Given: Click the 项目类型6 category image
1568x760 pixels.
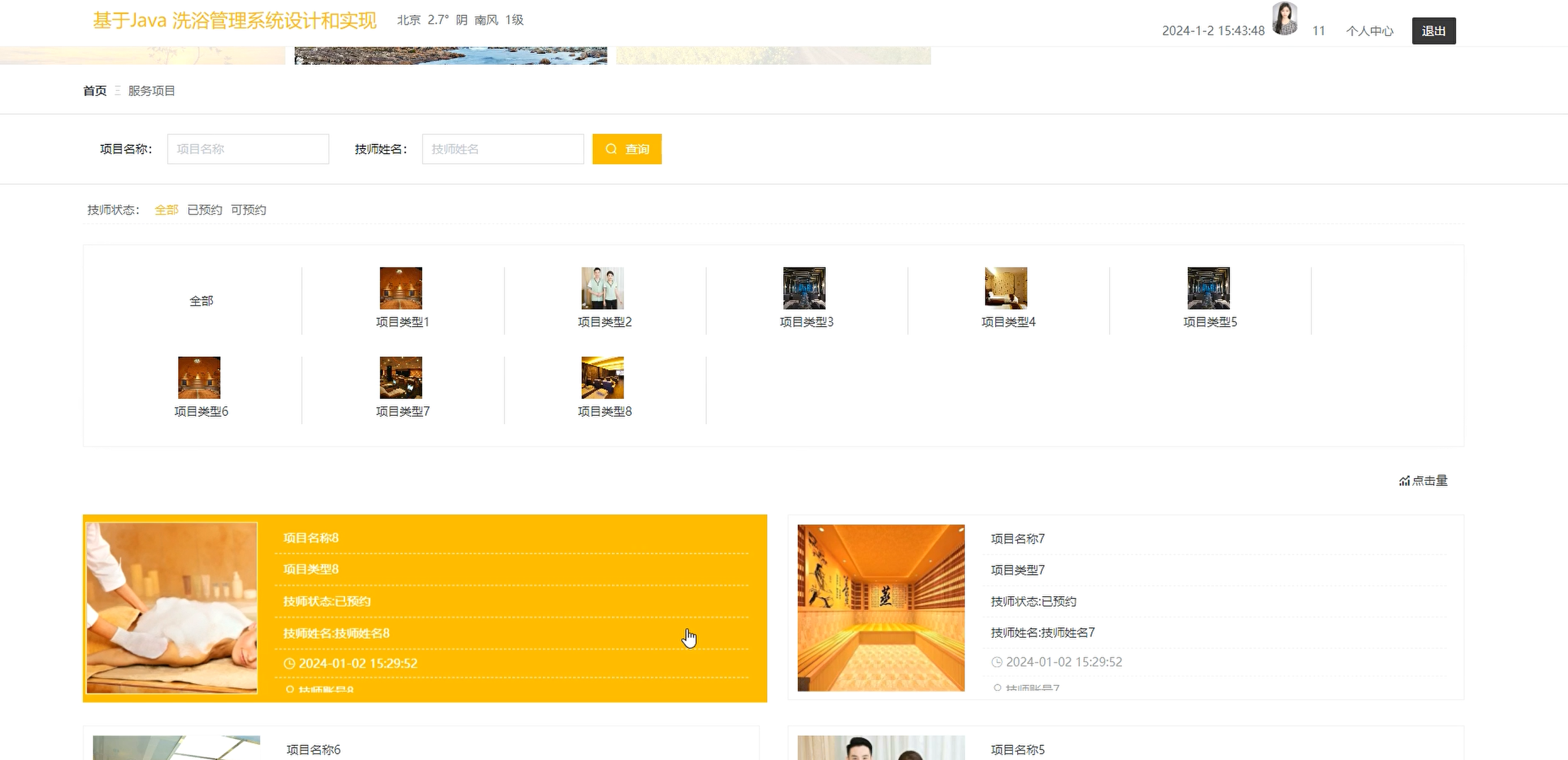Looking at the screenshot, I should (x=199, y=377).
